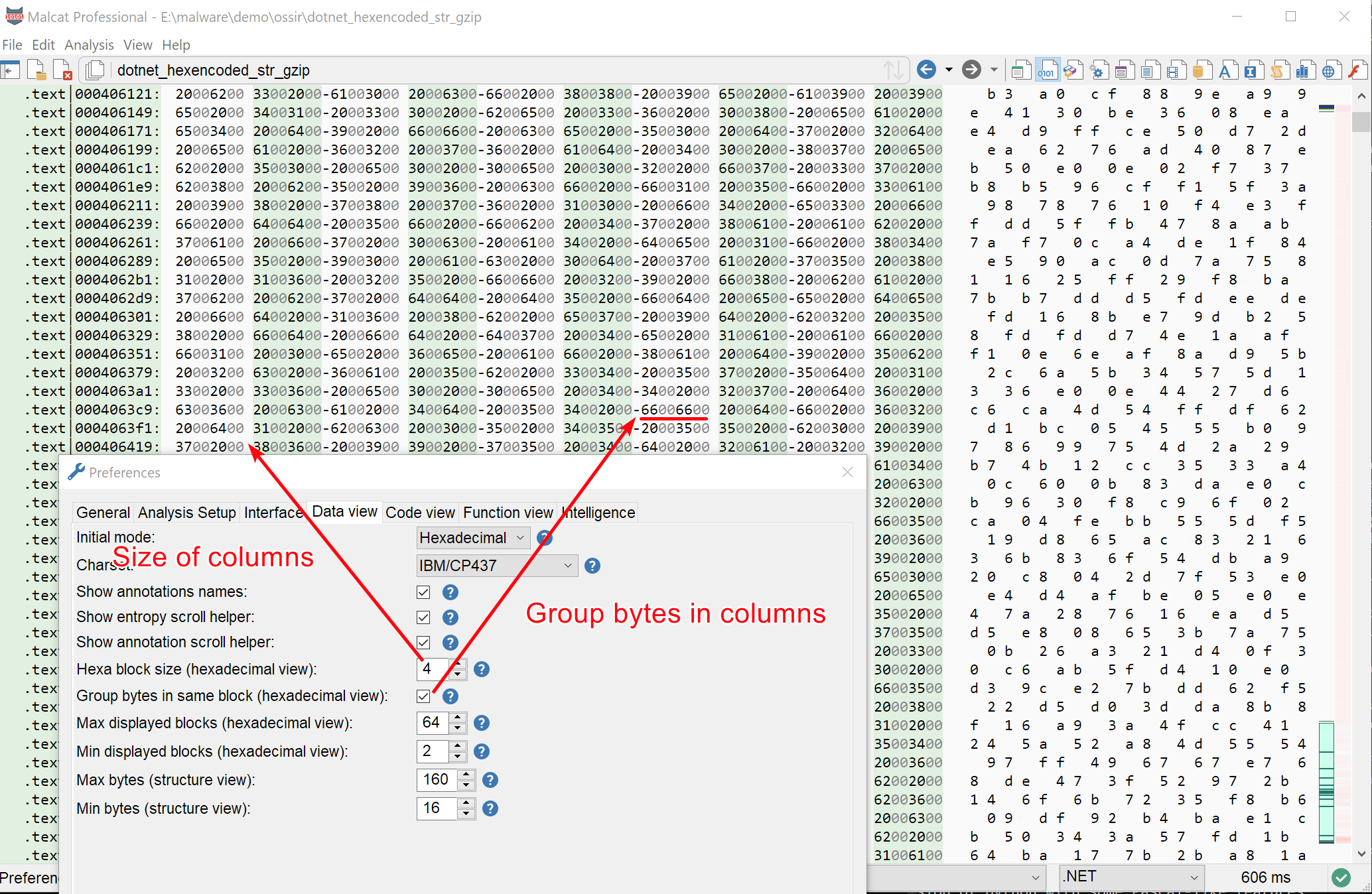Click the film strip document icon
This screenshot has height=894, width=1372.
click(1176, 70)
